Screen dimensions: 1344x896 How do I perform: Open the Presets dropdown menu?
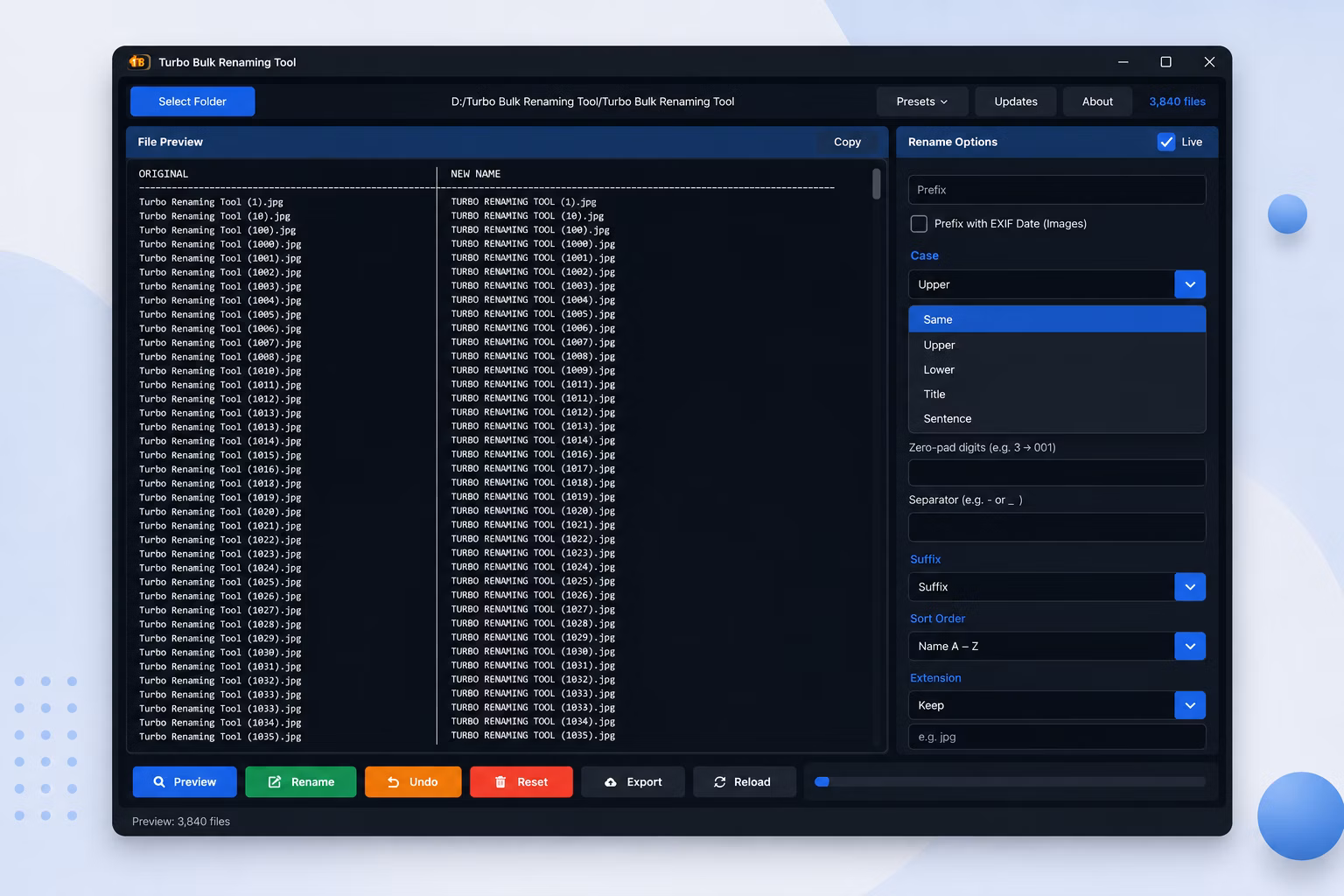click(x=922, y=101)
